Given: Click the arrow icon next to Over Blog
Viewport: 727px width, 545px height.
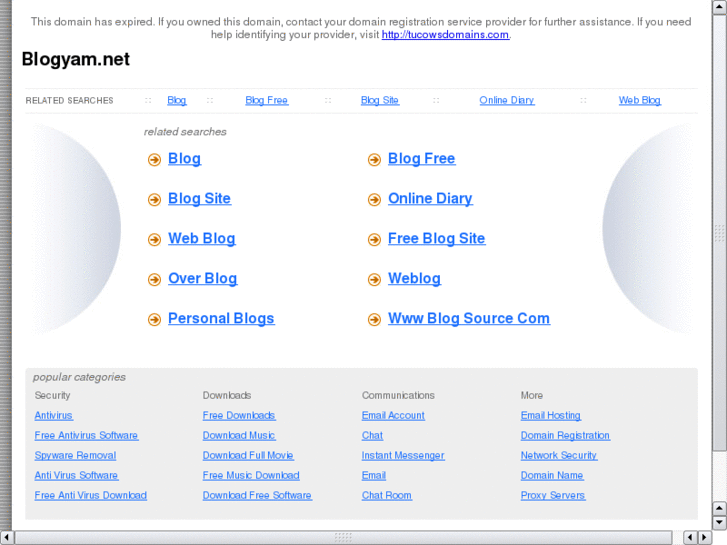Looking at the screenshot, I should [x=154, y=280].
